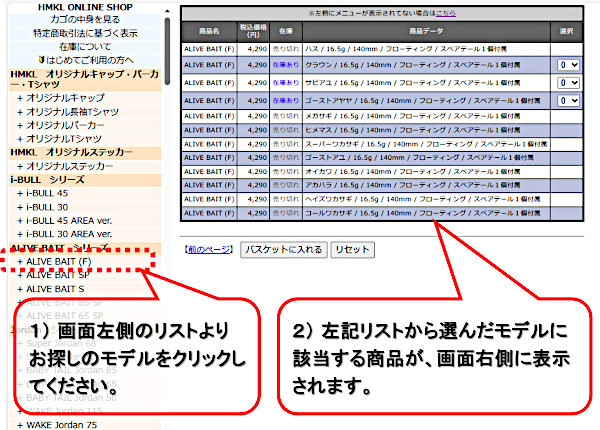The height and width of the screenshot is (430, 600).
Task: Select i-BULL 45 AREA ver. item
Action: (x=69, y=221)
